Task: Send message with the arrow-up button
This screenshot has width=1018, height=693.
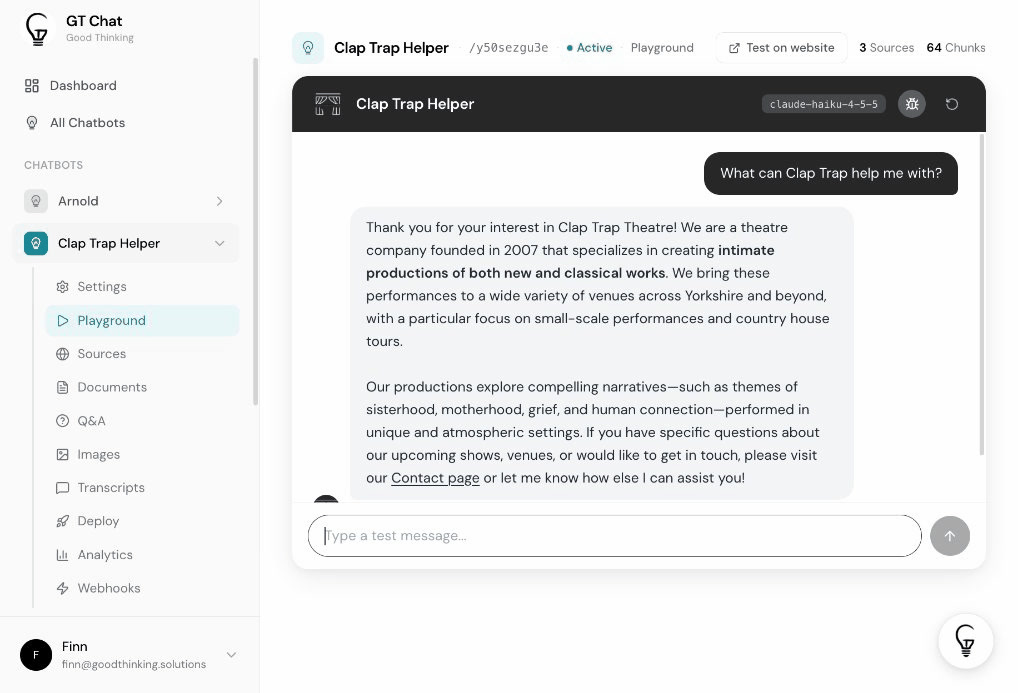Action: (x=949, y=536)
